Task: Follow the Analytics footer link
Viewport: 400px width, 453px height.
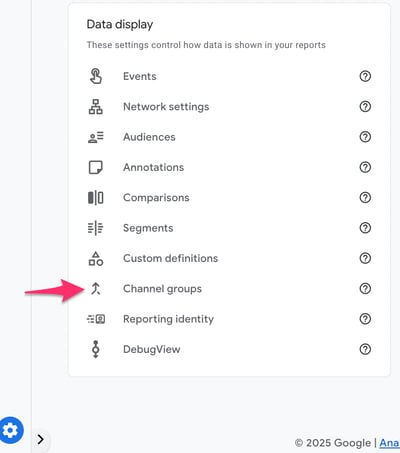Action: coord(389,443)
